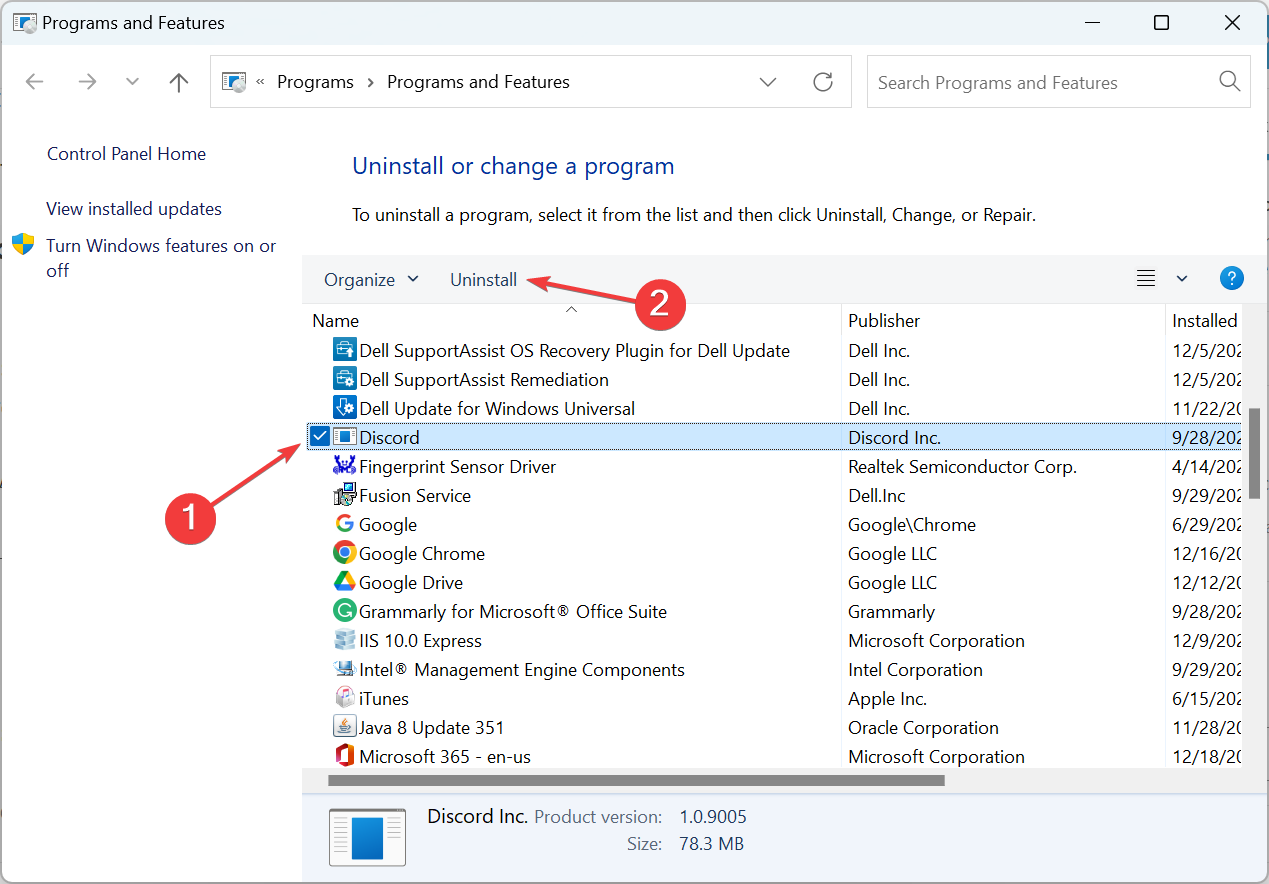Select the Grammarly for Microsoft Office icon
The image size is (1269, 884).
click(x=344, y=611)
